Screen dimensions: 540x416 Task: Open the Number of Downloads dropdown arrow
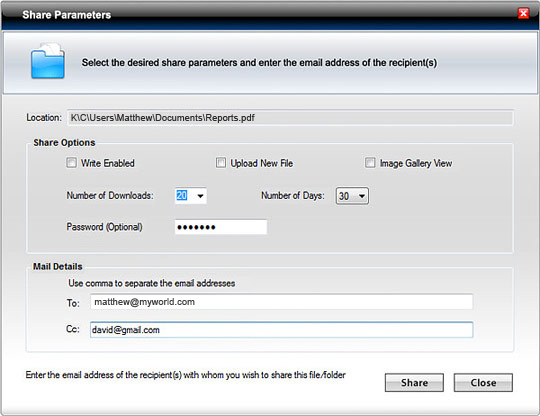(x=200, y=196)
